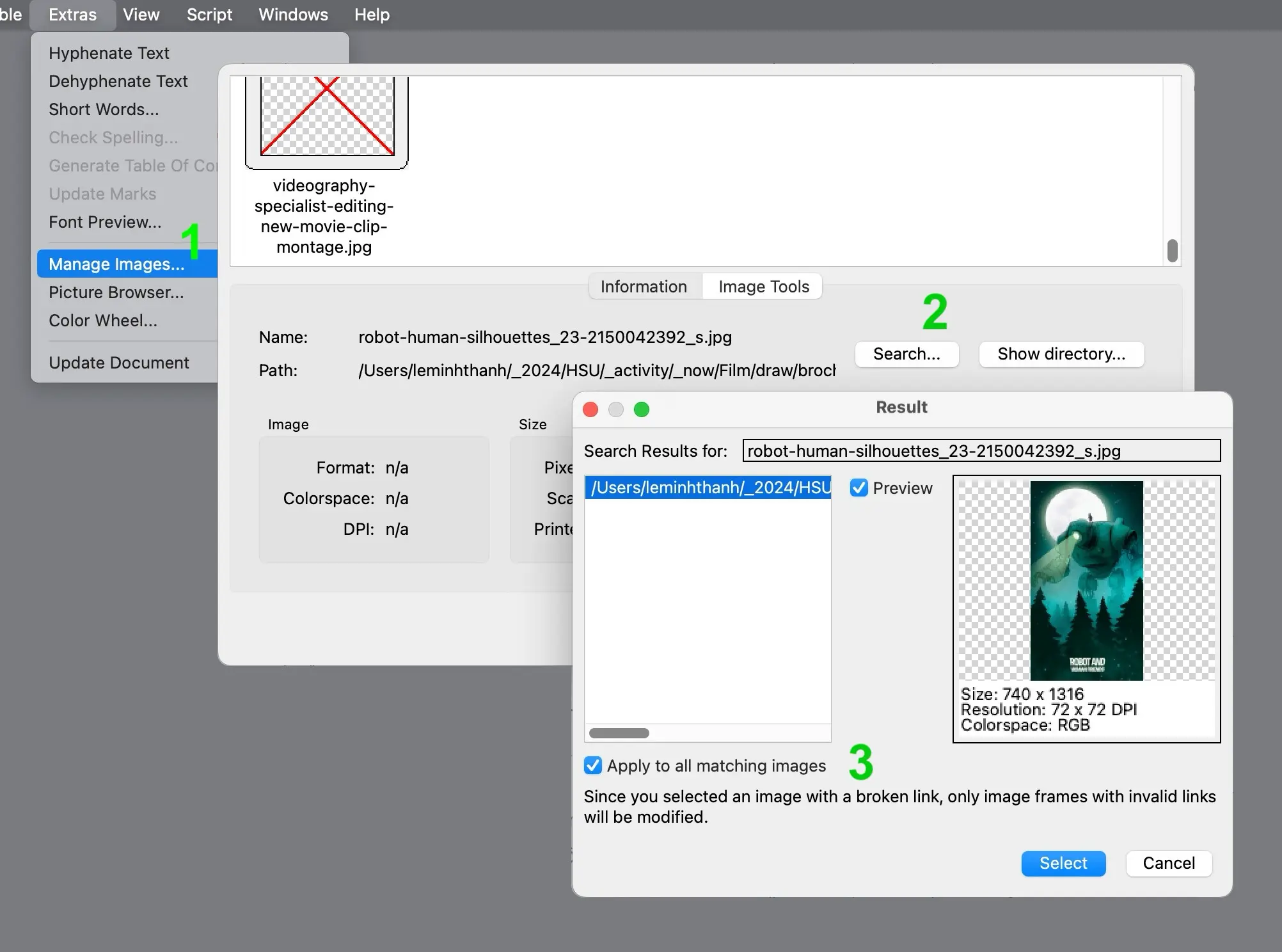This screenshot has width=1282, height=952.
Task: Click the Search... button
Action: pyautogui.click(x=906, y=354)
